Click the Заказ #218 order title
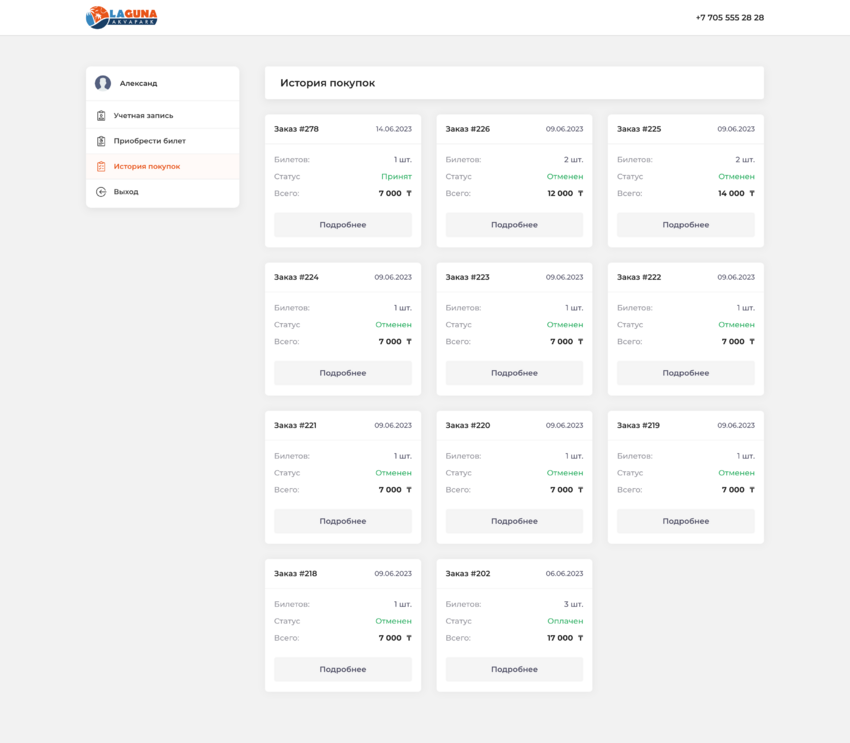This screenshot has height=743, width=850. click(296, 574)
